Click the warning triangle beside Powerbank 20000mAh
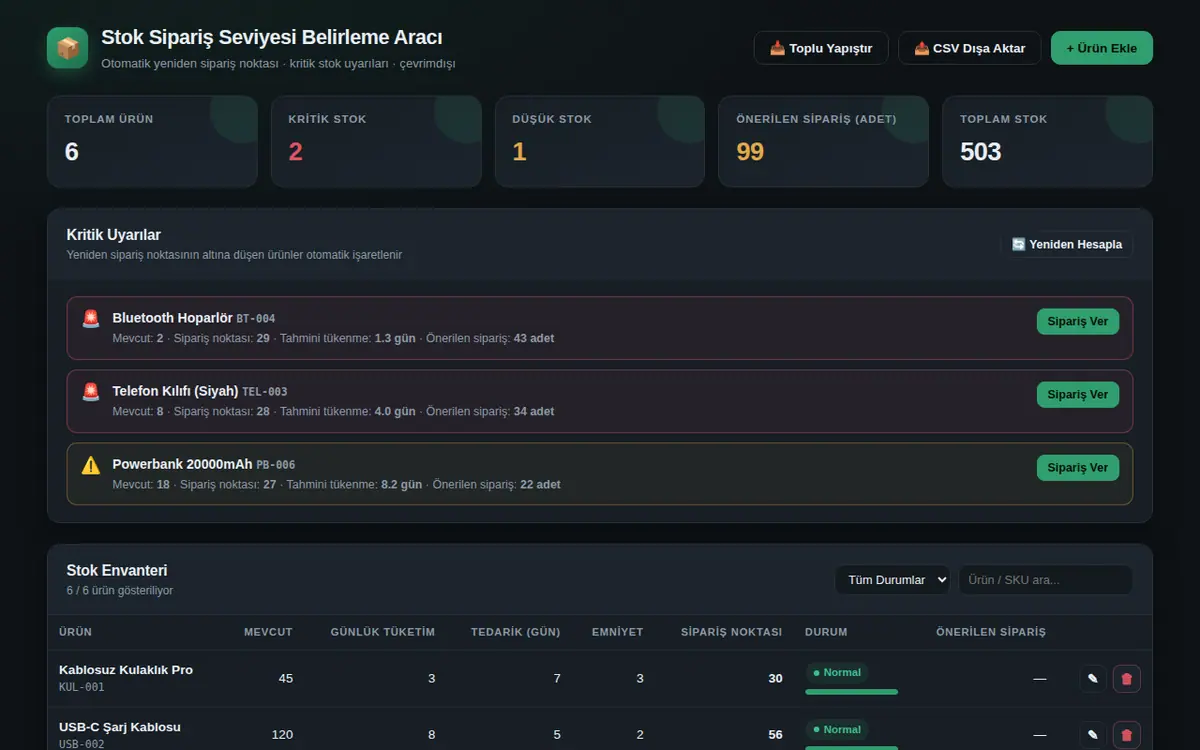The width and height of the screenshot is (1200, 750). pyautogui.click(x=91, y=465)
